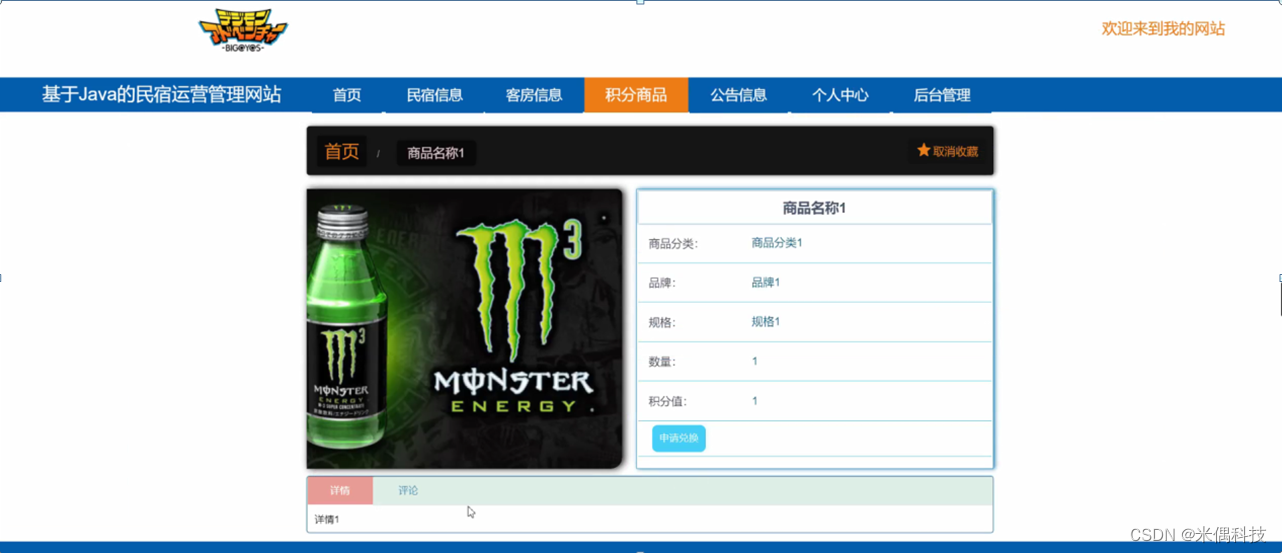Image resolution: width=1282 pixels, height=553 pixels.
Task: Click the 商品分类: label
Action: point(673,244)
